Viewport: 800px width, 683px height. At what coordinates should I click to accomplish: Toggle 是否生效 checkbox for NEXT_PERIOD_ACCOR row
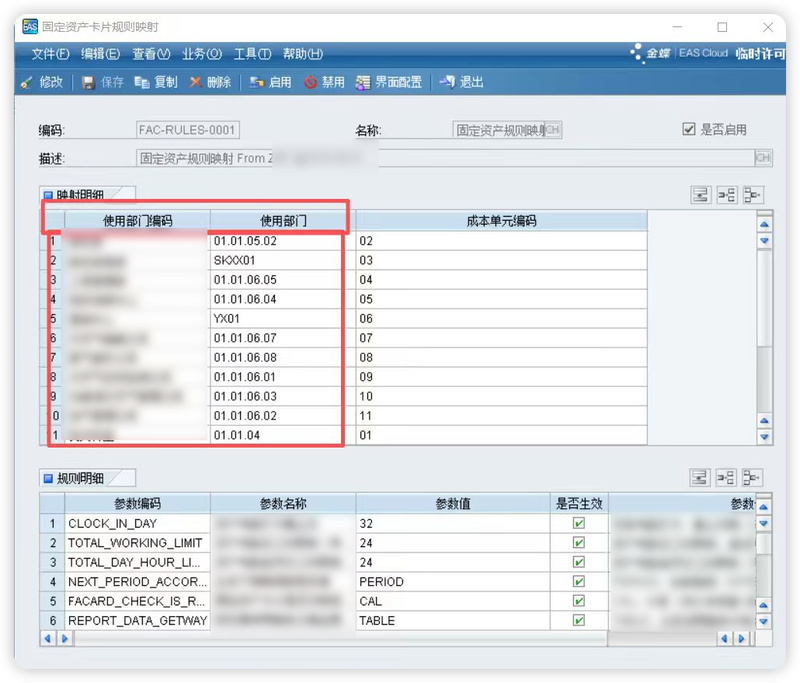(579, 581)
